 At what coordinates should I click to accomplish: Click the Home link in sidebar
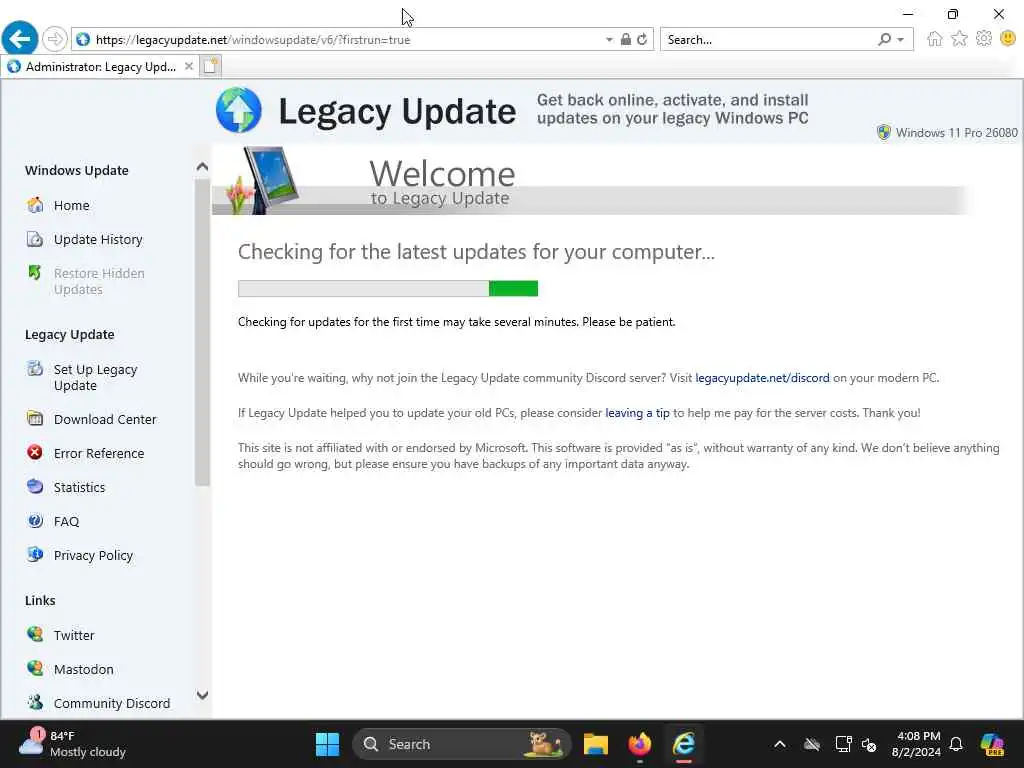click(x=71, y=206)
